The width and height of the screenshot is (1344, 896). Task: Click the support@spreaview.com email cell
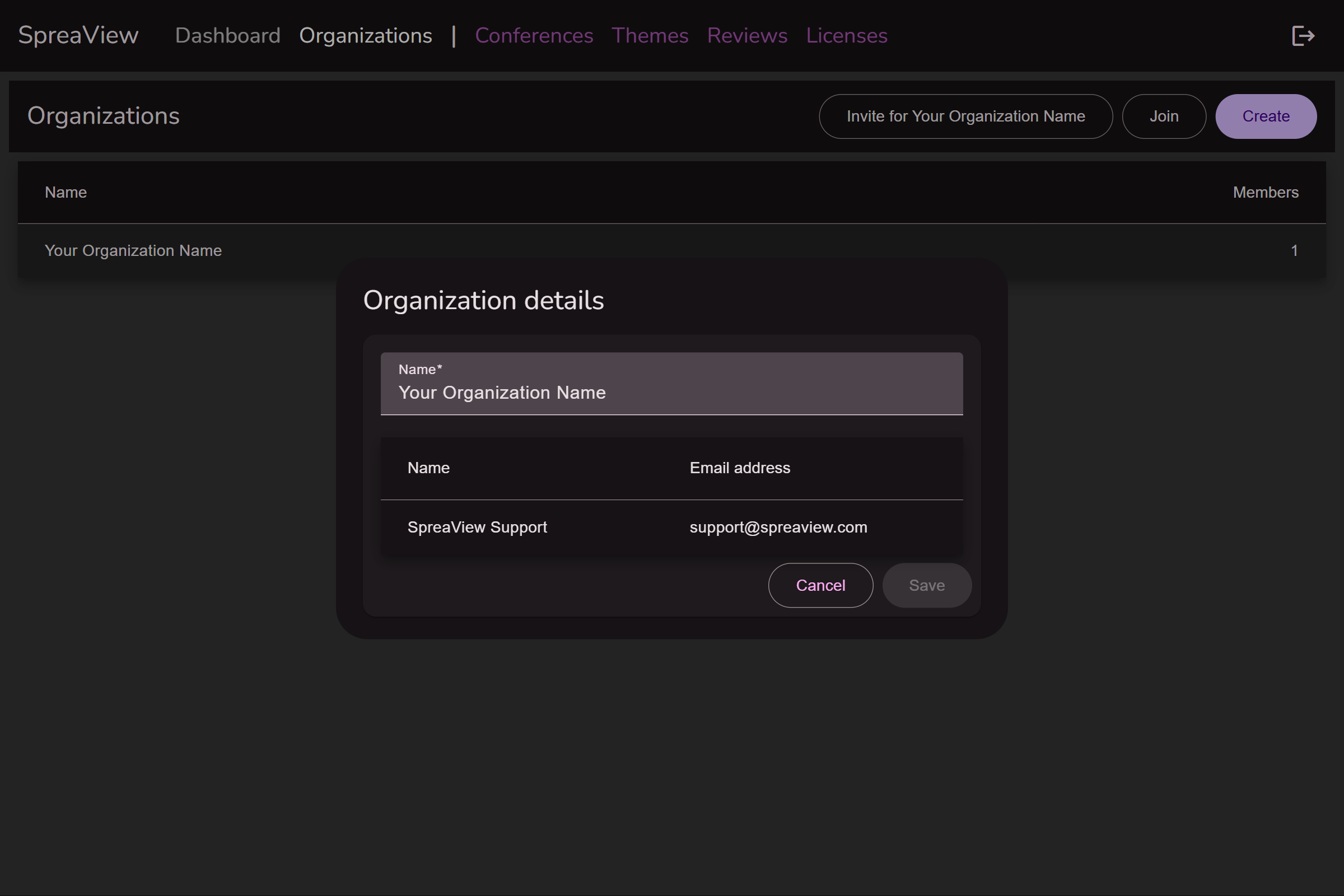(778, 527)
